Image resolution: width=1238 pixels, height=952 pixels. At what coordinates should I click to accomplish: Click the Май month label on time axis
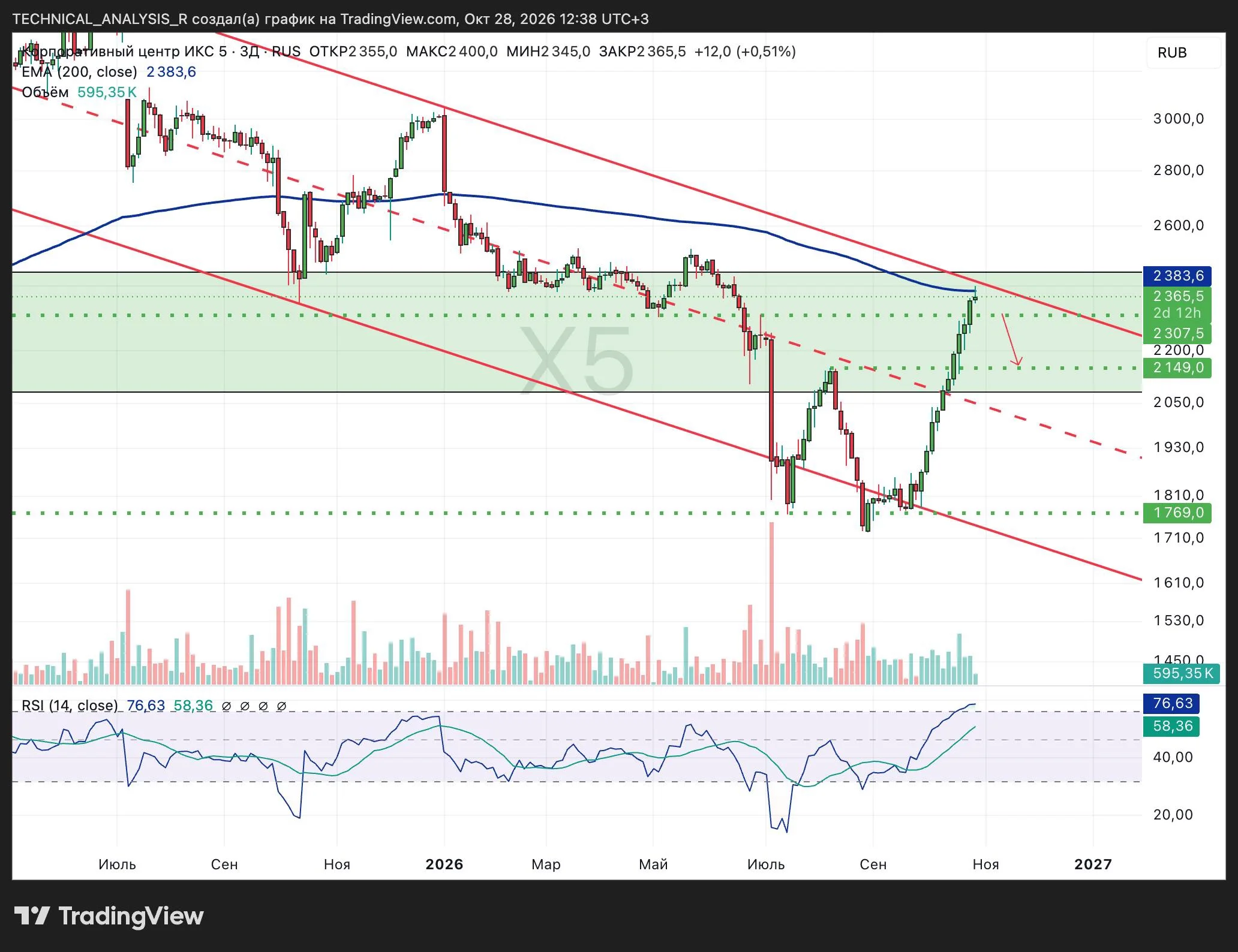(x=653, y=864)
